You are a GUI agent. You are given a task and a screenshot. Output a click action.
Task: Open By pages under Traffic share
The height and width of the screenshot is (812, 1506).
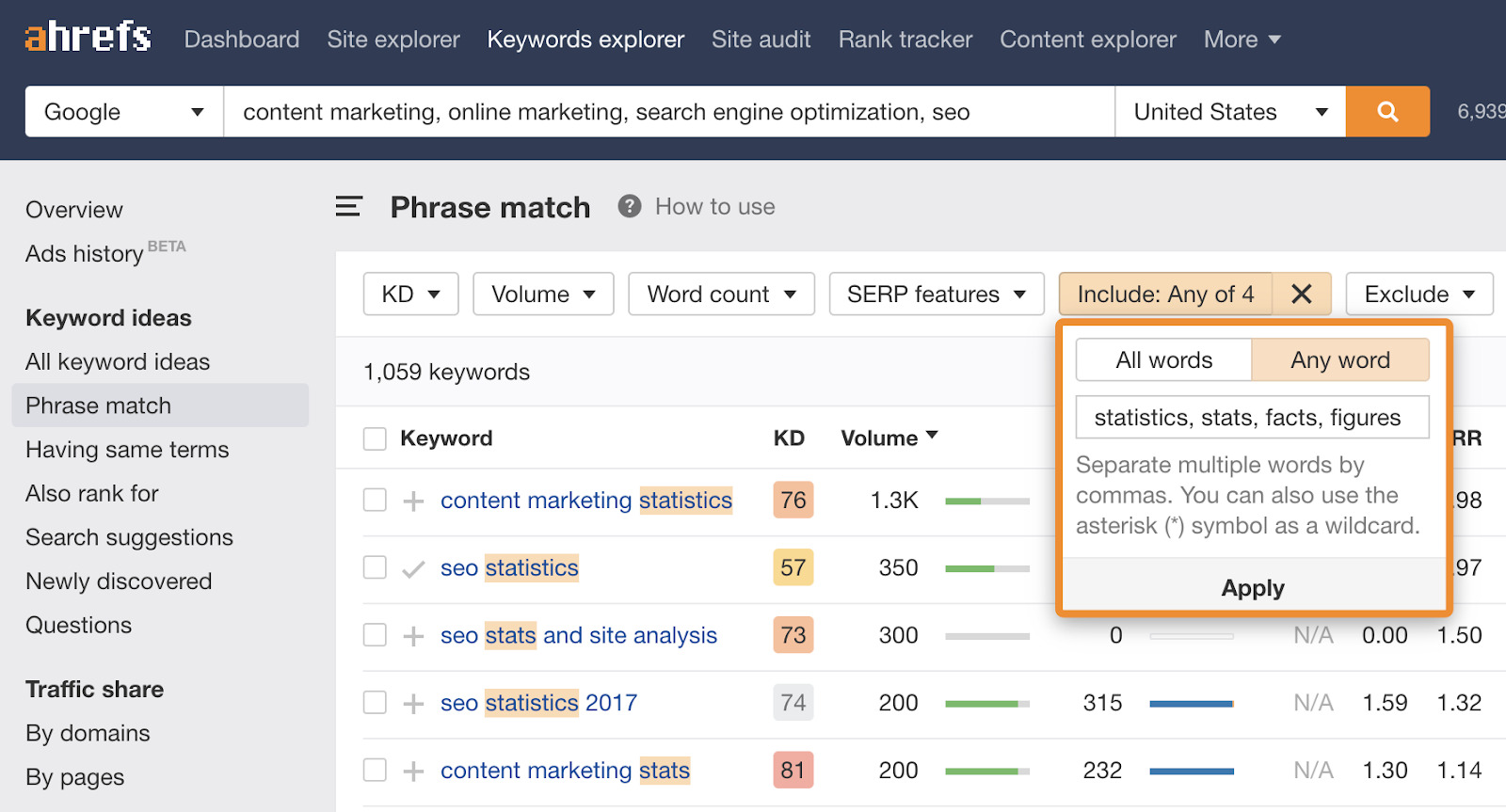(x=75, y=777)
